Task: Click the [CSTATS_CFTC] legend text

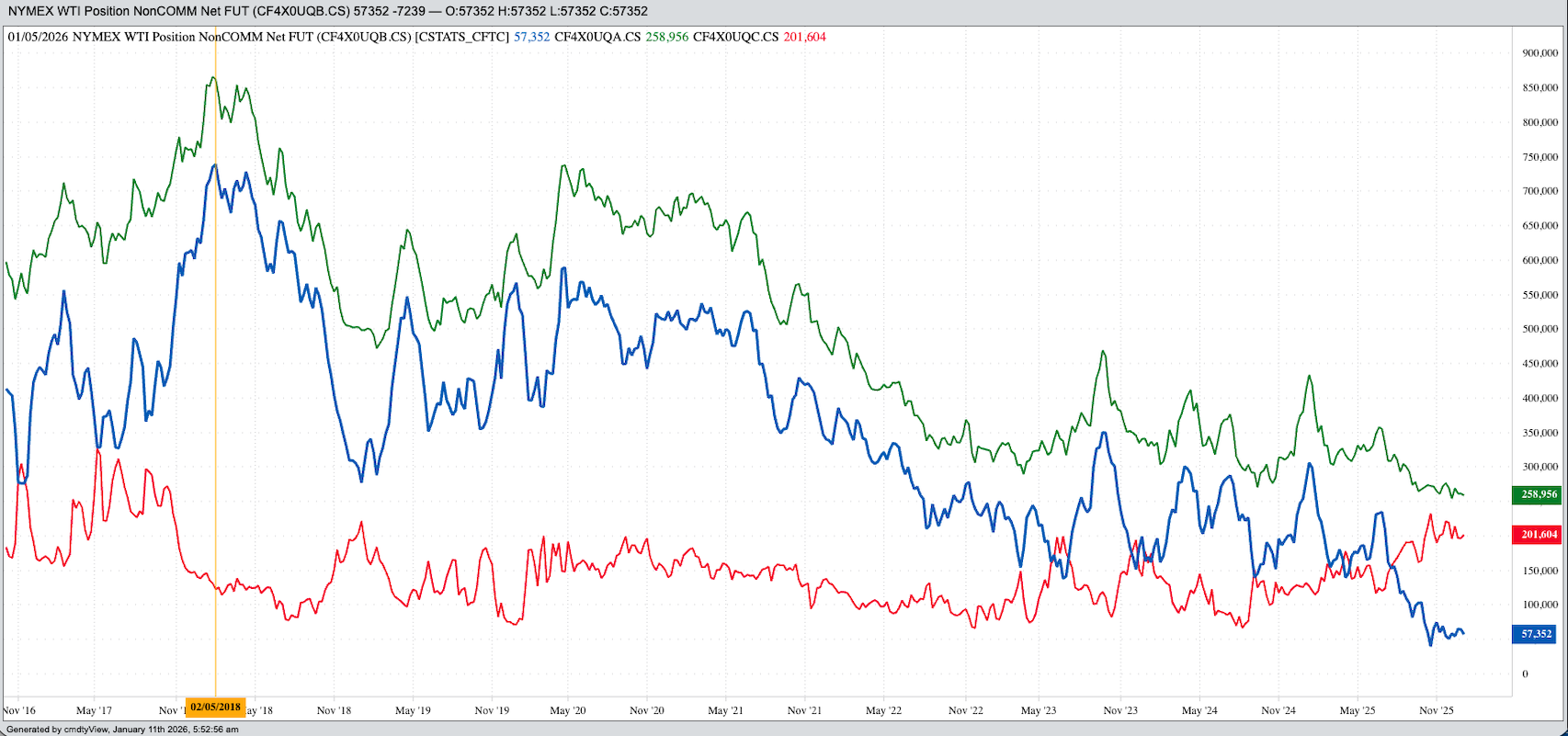Action: pyautogui.click(x=461, y=38)
